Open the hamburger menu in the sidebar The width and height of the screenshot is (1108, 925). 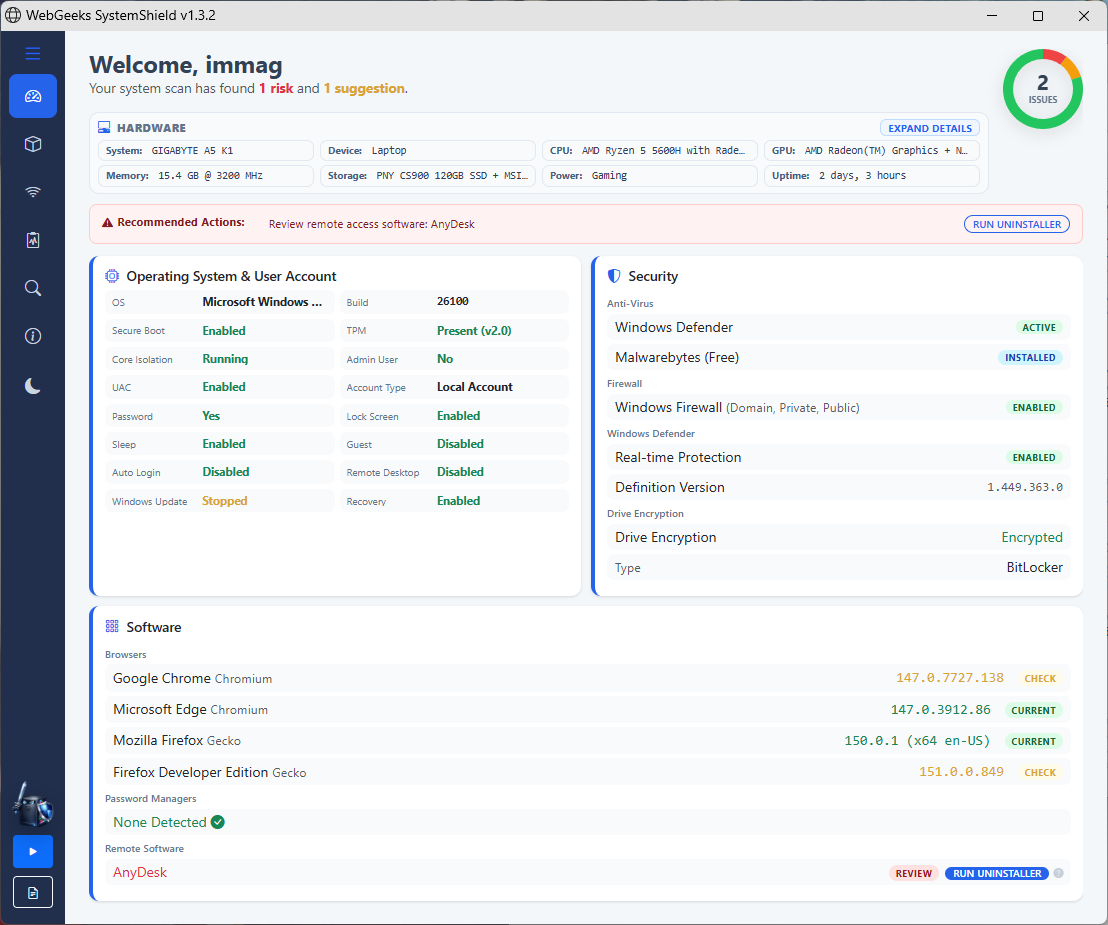[x=33, y=54]
